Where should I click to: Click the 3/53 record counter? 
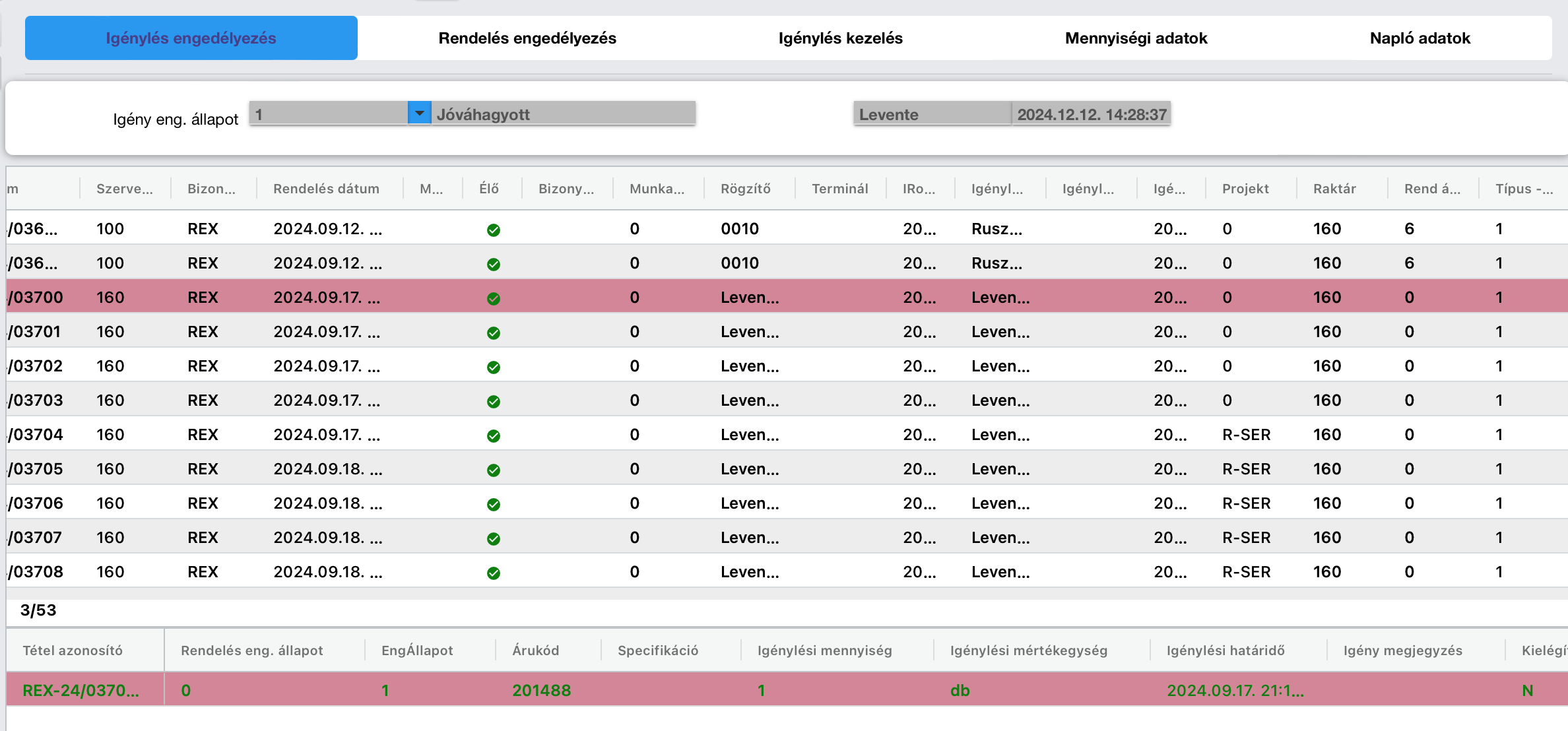38,610
